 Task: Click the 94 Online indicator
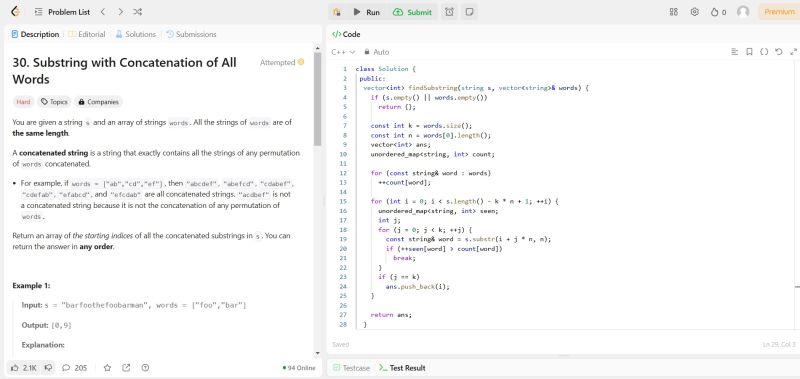[299, 367]
